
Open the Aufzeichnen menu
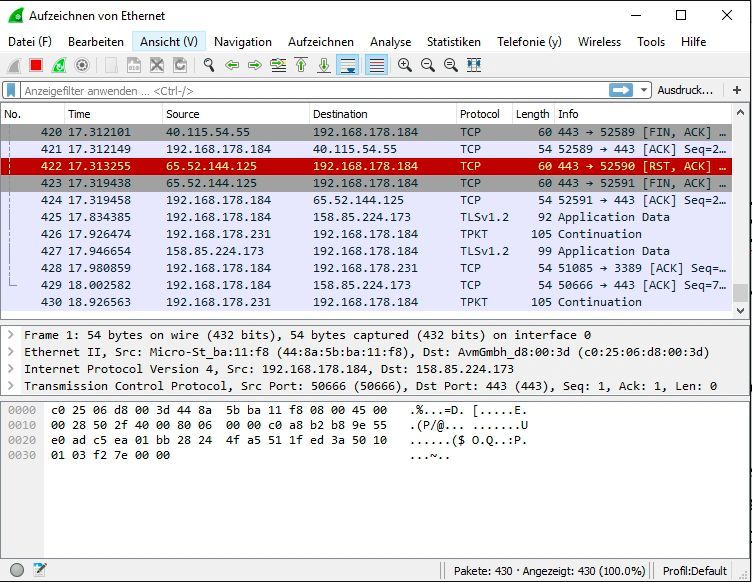click(321, 42)
